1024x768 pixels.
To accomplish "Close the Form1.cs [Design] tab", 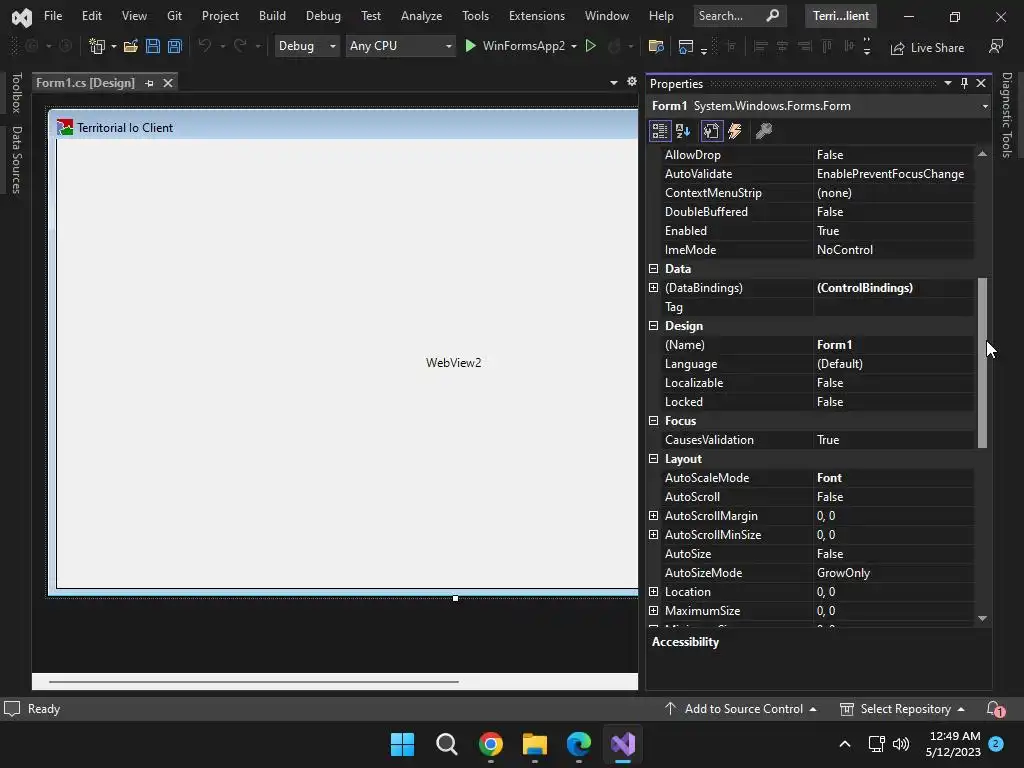I will tap(168, 83).
